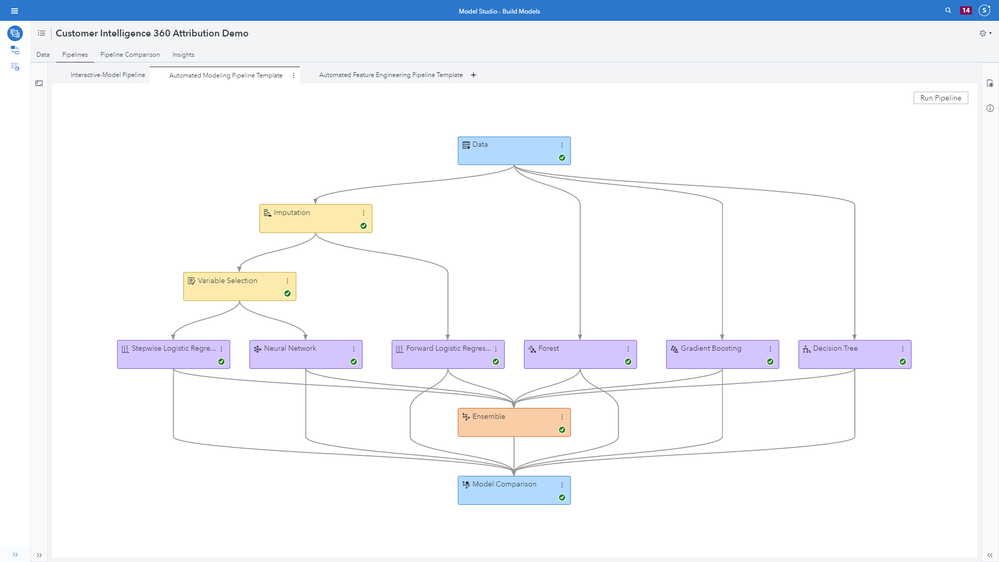Select the Forest node
The width and height of the screenshot is (999, 562).
coord(580,354)
